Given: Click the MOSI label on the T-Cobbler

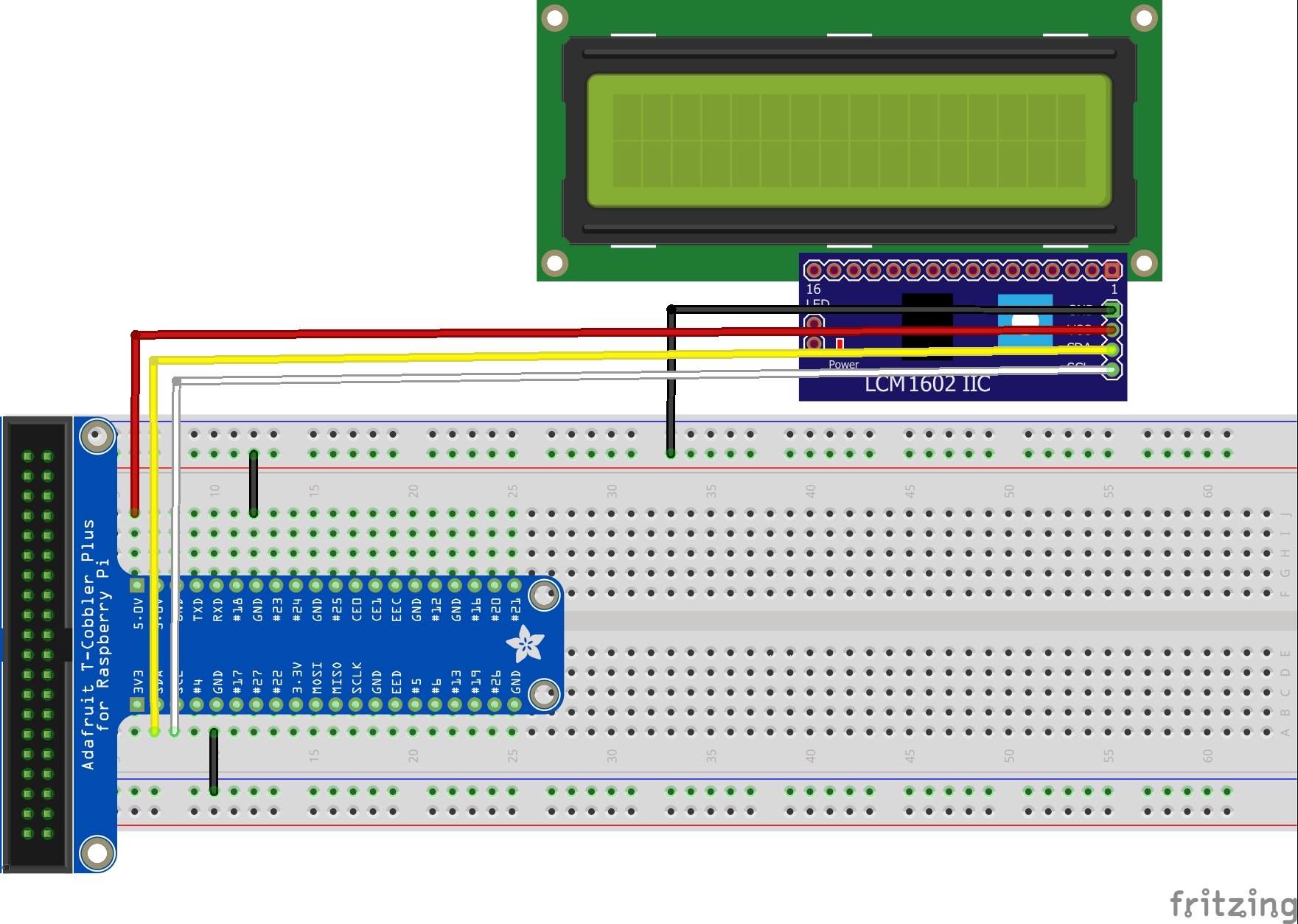Looking at the screenshot, I should [317, 678].
